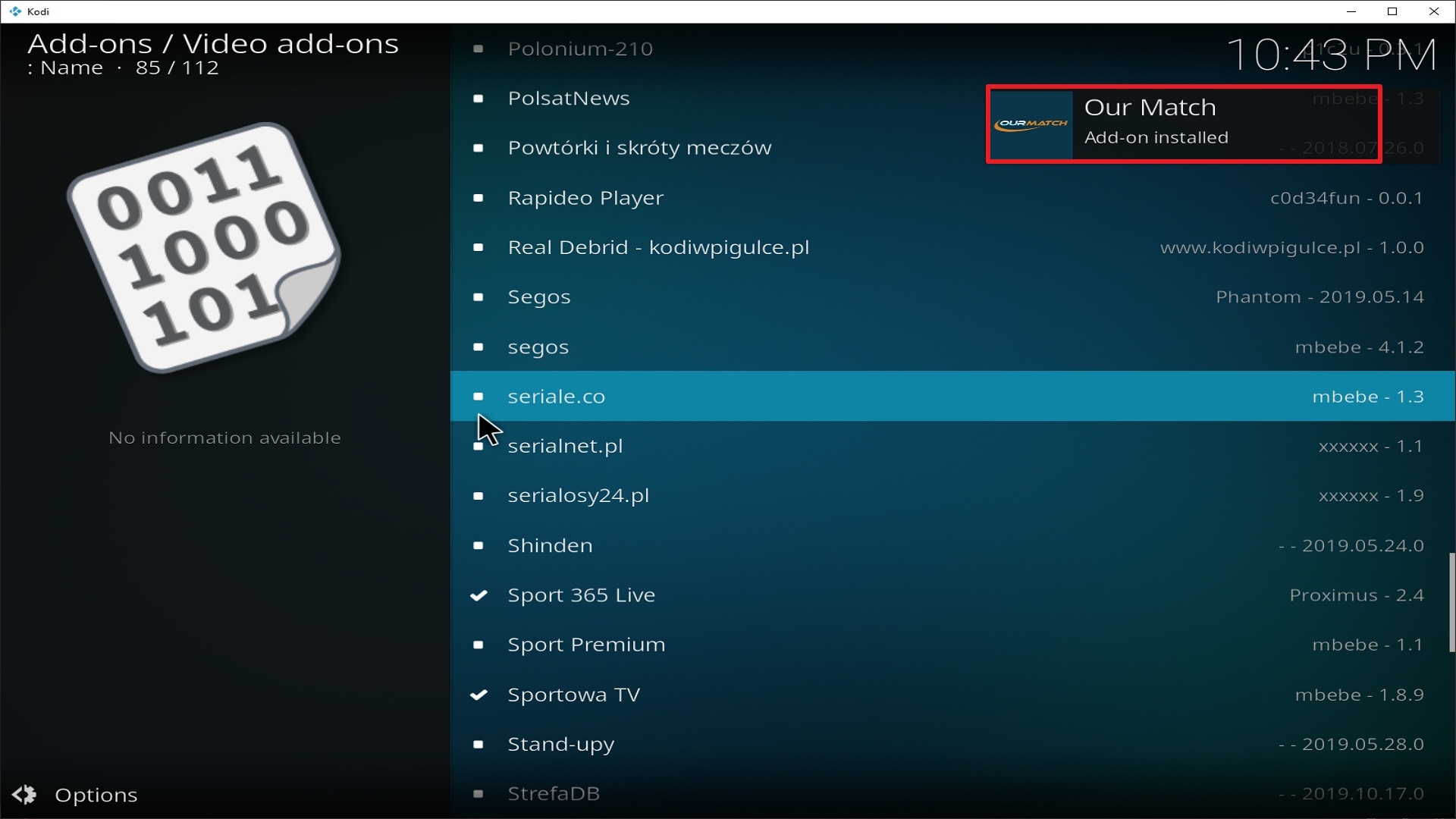Click mbebe - 1.8.9 version text
The width and height of the screenshot is (1456, 819).
point(1359,695)
